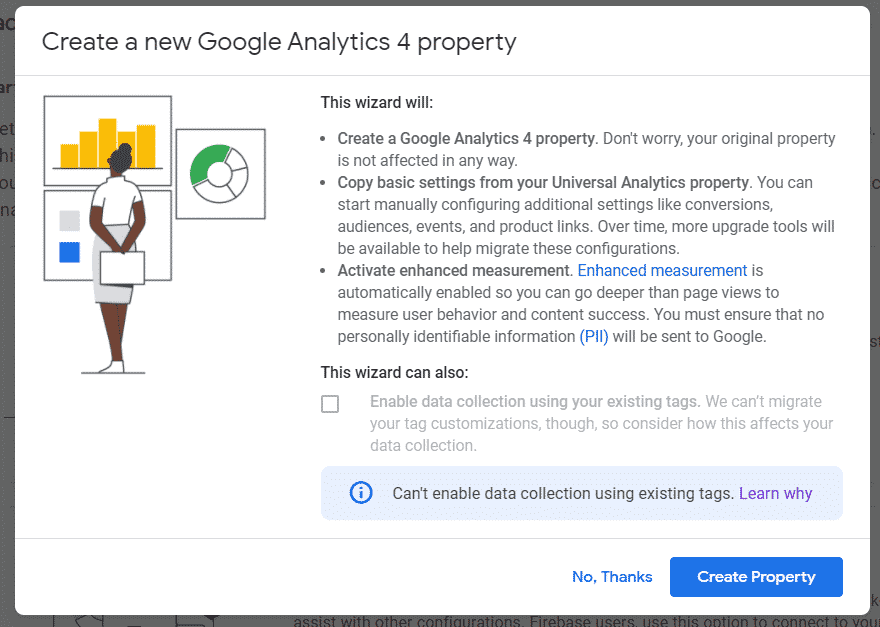Screen dimensions: 880x627
Task: Click the green donut chart illustration
Action: click(219, 173)
